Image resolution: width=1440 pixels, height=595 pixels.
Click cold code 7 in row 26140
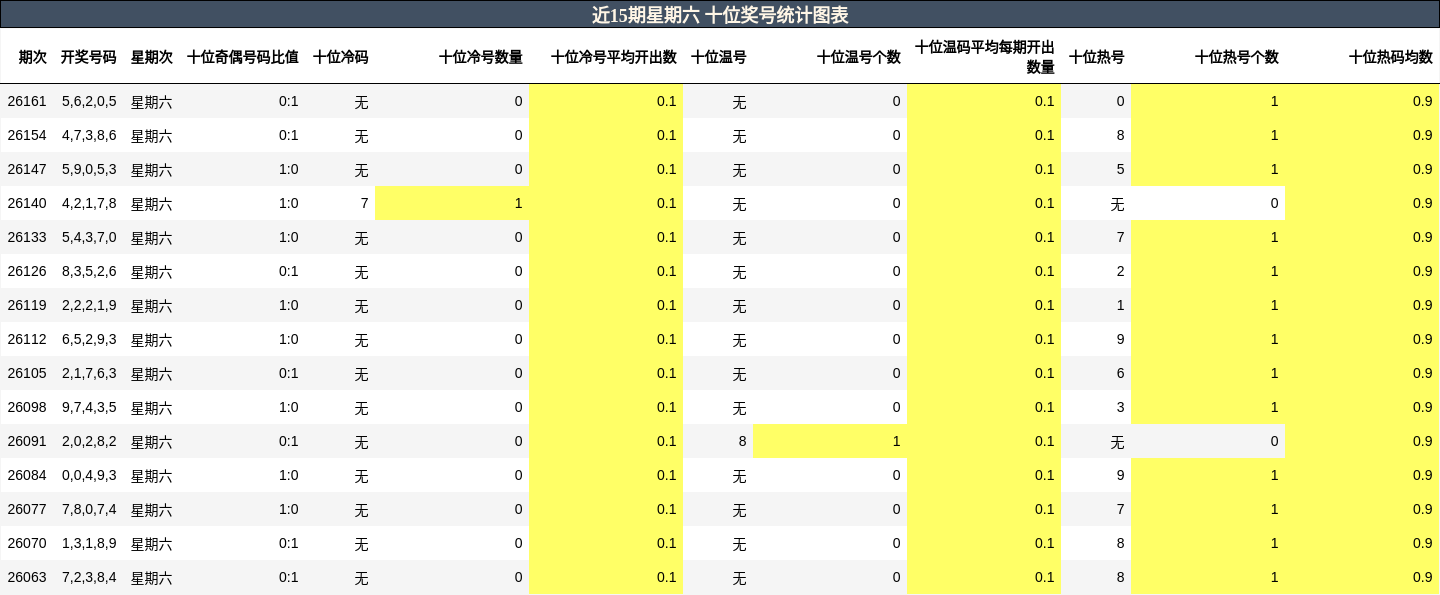[364, 203]
